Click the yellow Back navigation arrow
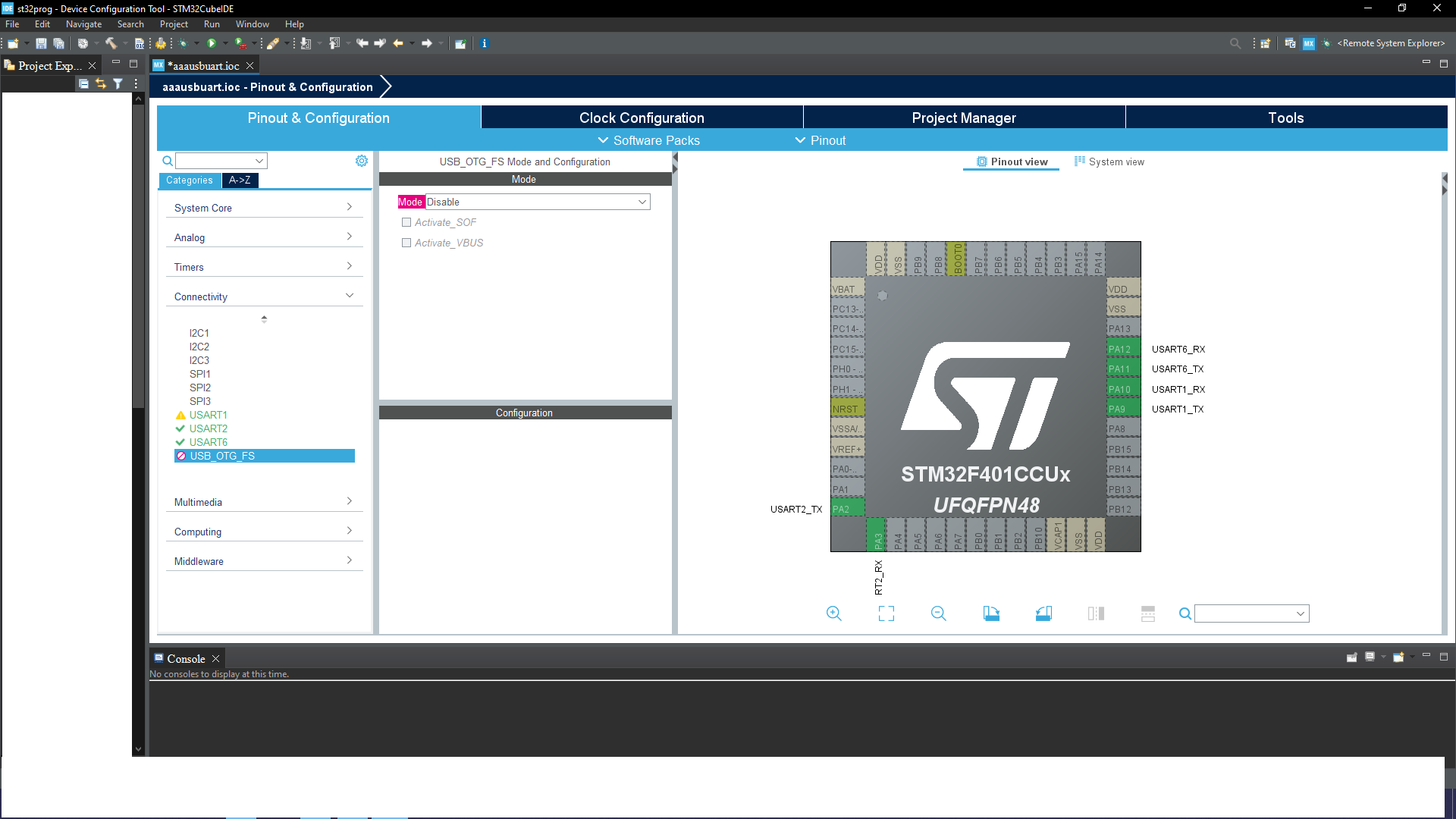The height and width of the screenshot is (819, 1456). click(398, 43)
